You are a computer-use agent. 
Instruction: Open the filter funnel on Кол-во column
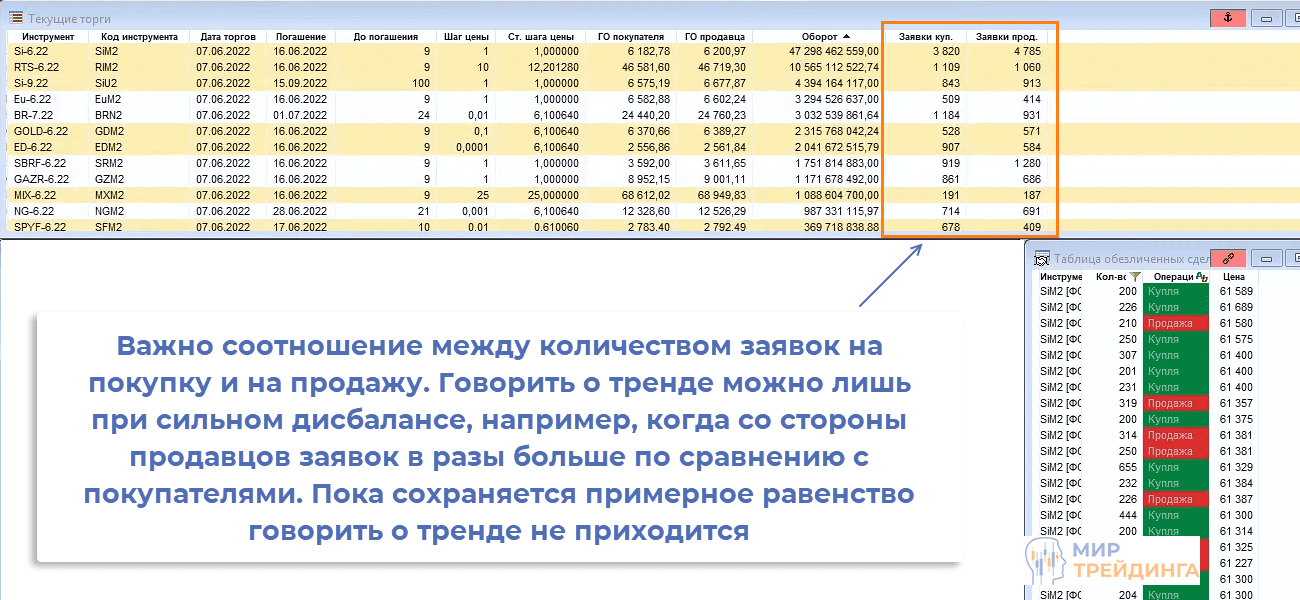(1134, 276)
